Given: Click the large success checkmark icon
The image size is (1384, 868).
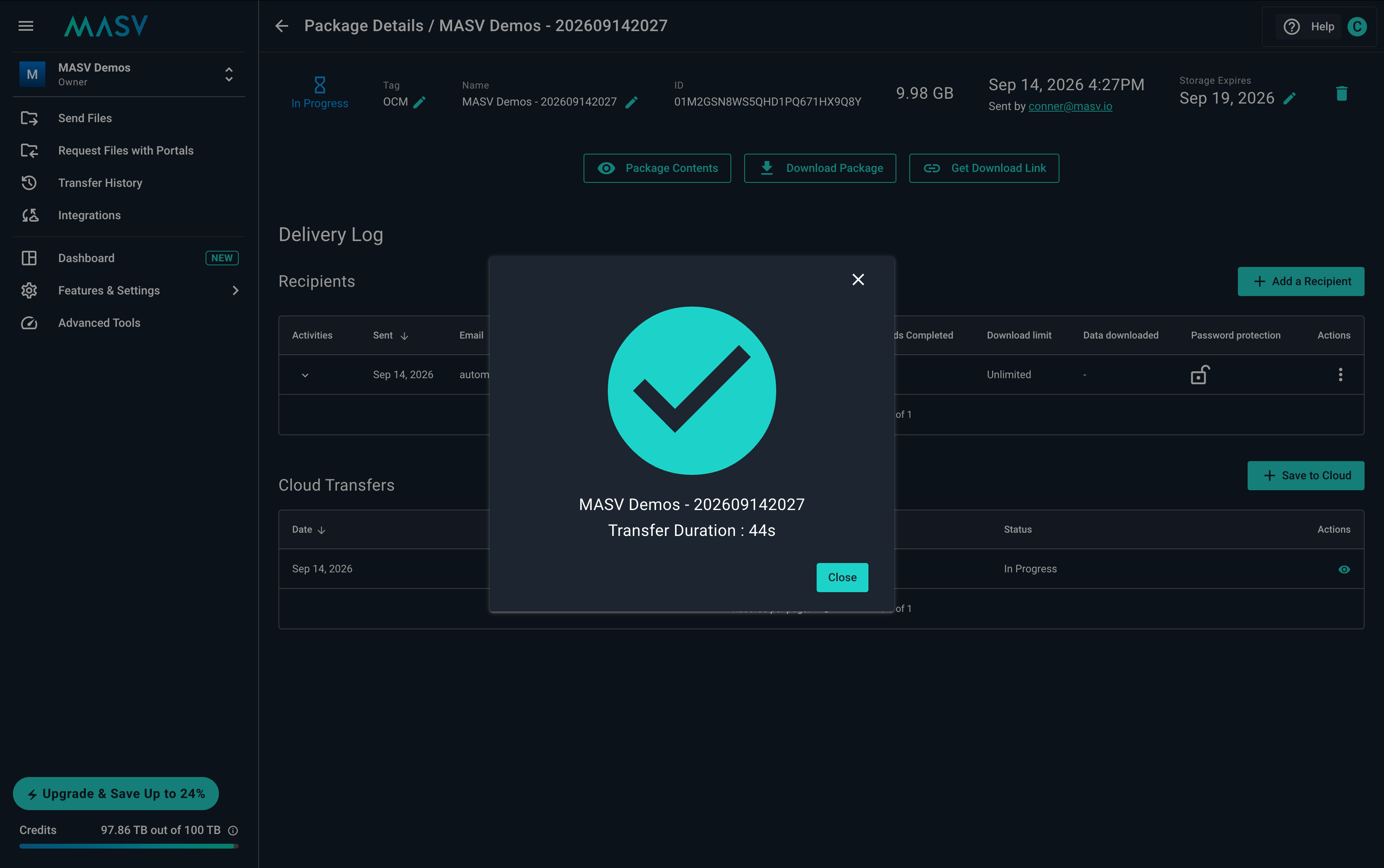Looking at the screenshot, I should 692,390.
